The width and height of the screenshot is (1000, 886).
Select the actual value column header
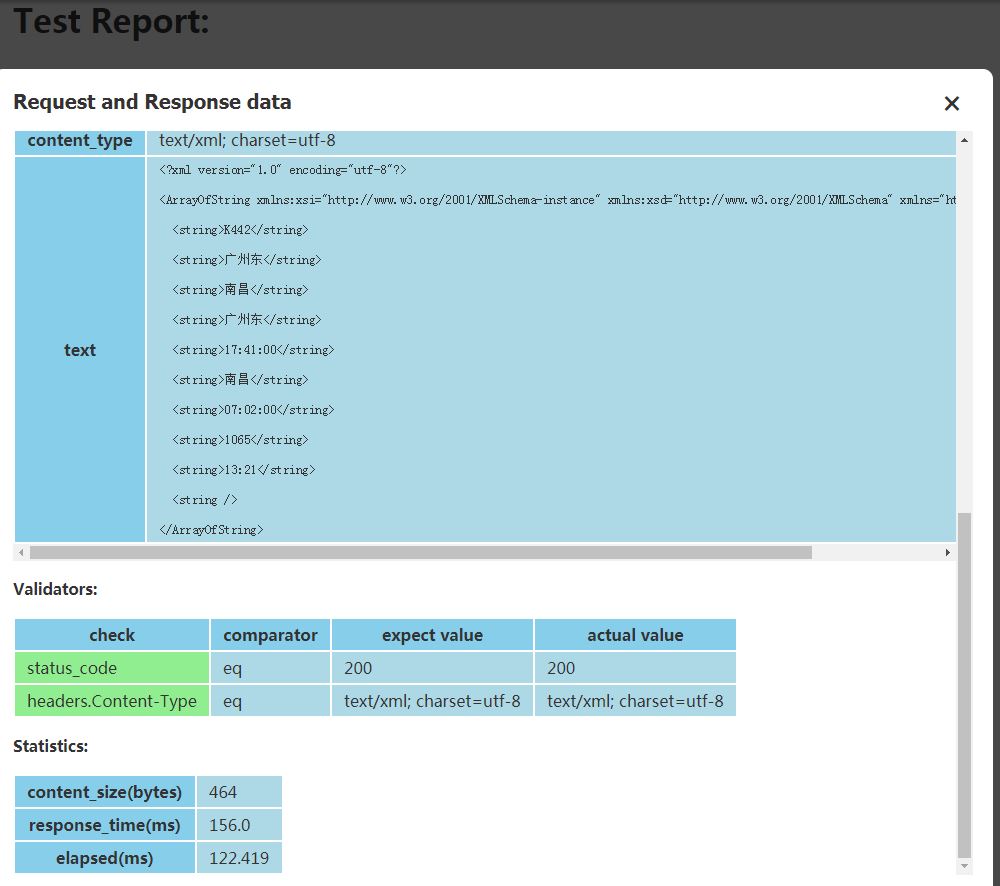(x=635, y=634)
